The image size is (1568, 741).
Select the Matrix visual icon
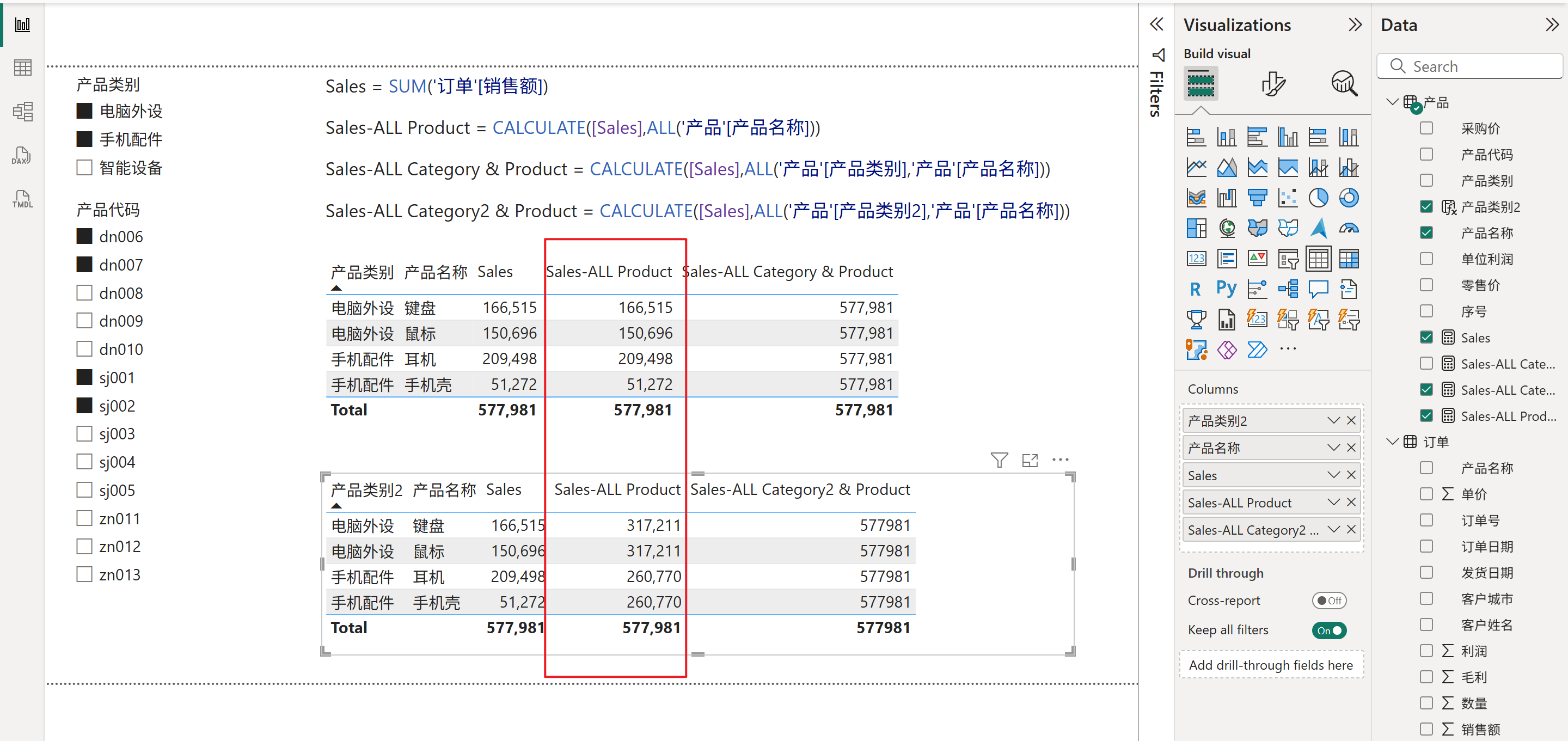(x=1348, y=259)
